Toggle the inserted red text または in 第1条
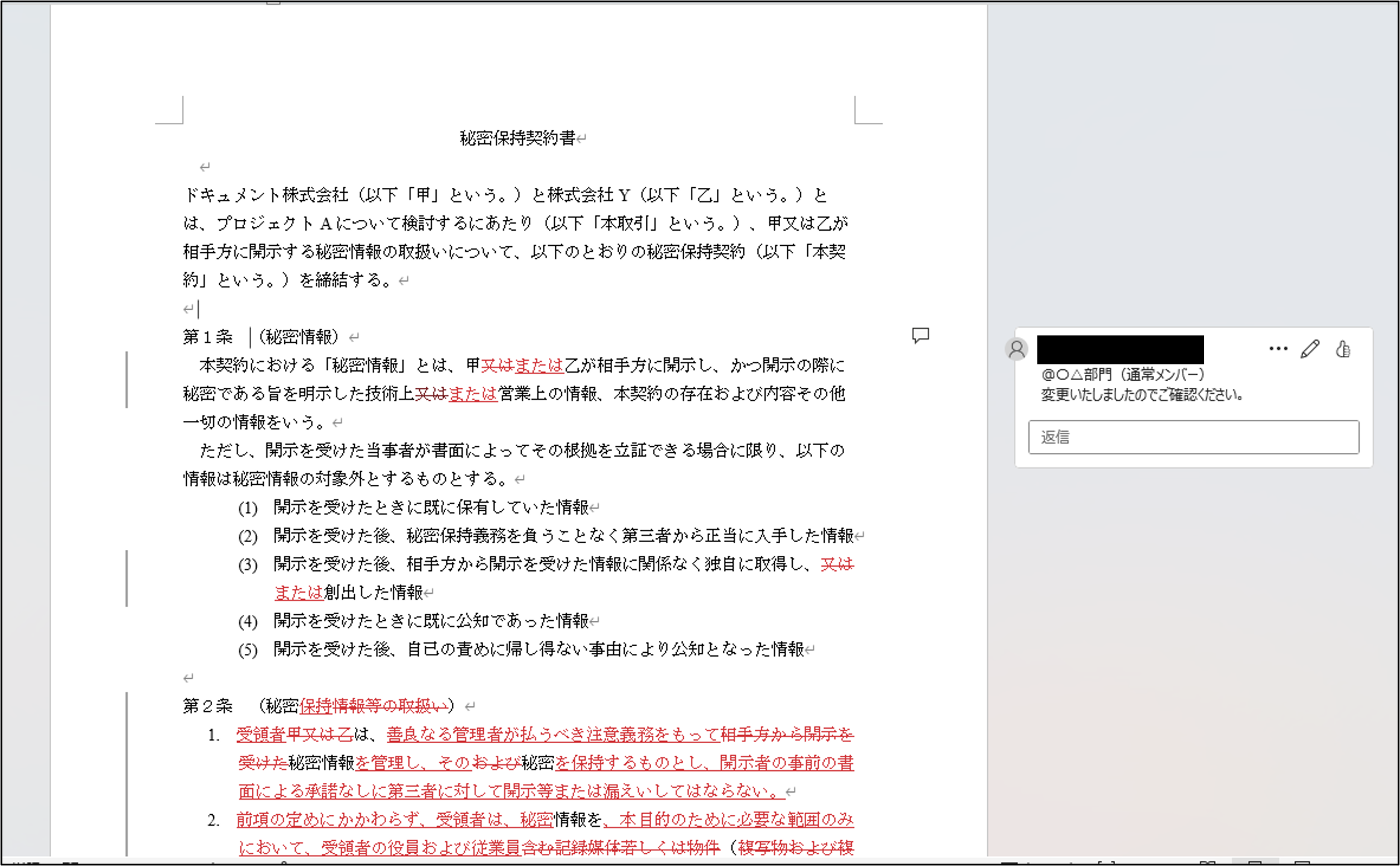This screenshot has width=1400, height=866. [x=539, y=365]
